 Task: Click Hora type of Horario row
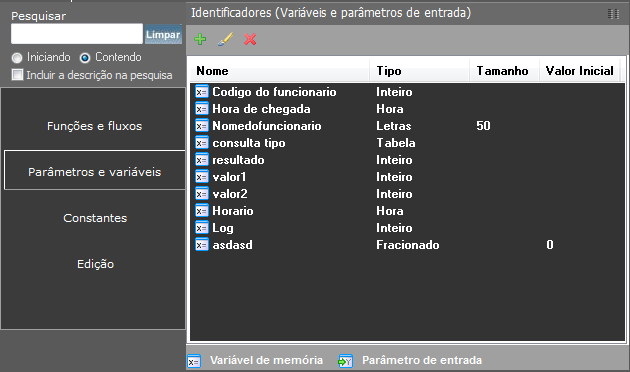coord(390,211)
